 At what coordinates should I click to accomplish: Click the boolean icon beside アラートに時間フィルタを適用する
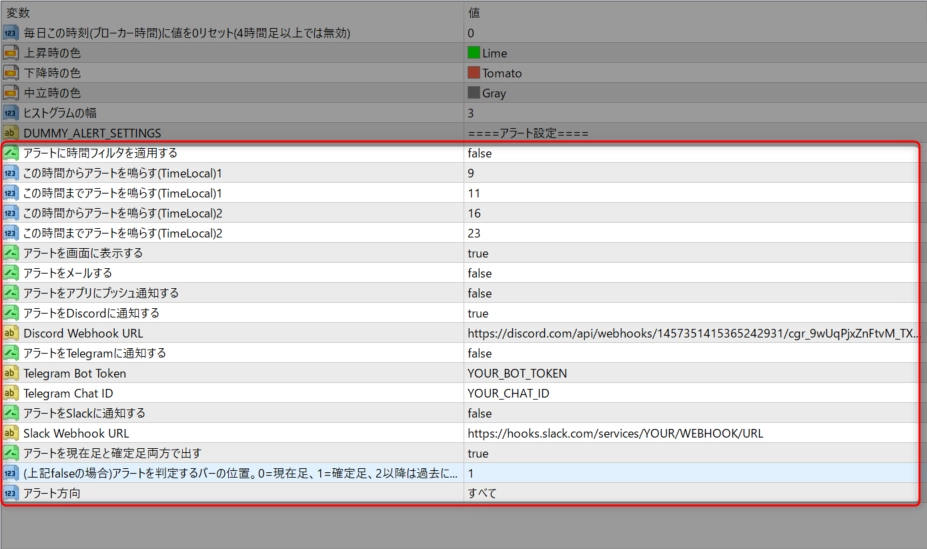pyautogui.click(x=11, y=153)
